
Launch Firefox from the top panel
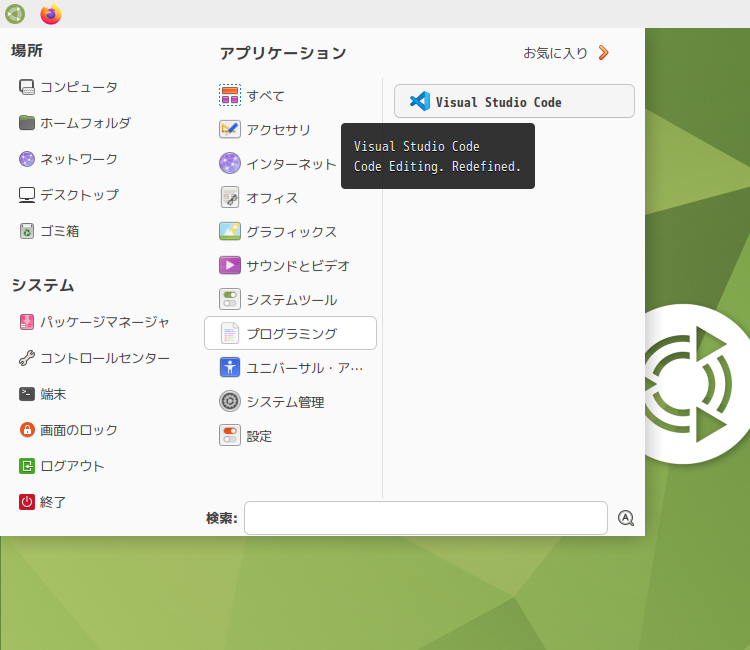pos(51,14)
